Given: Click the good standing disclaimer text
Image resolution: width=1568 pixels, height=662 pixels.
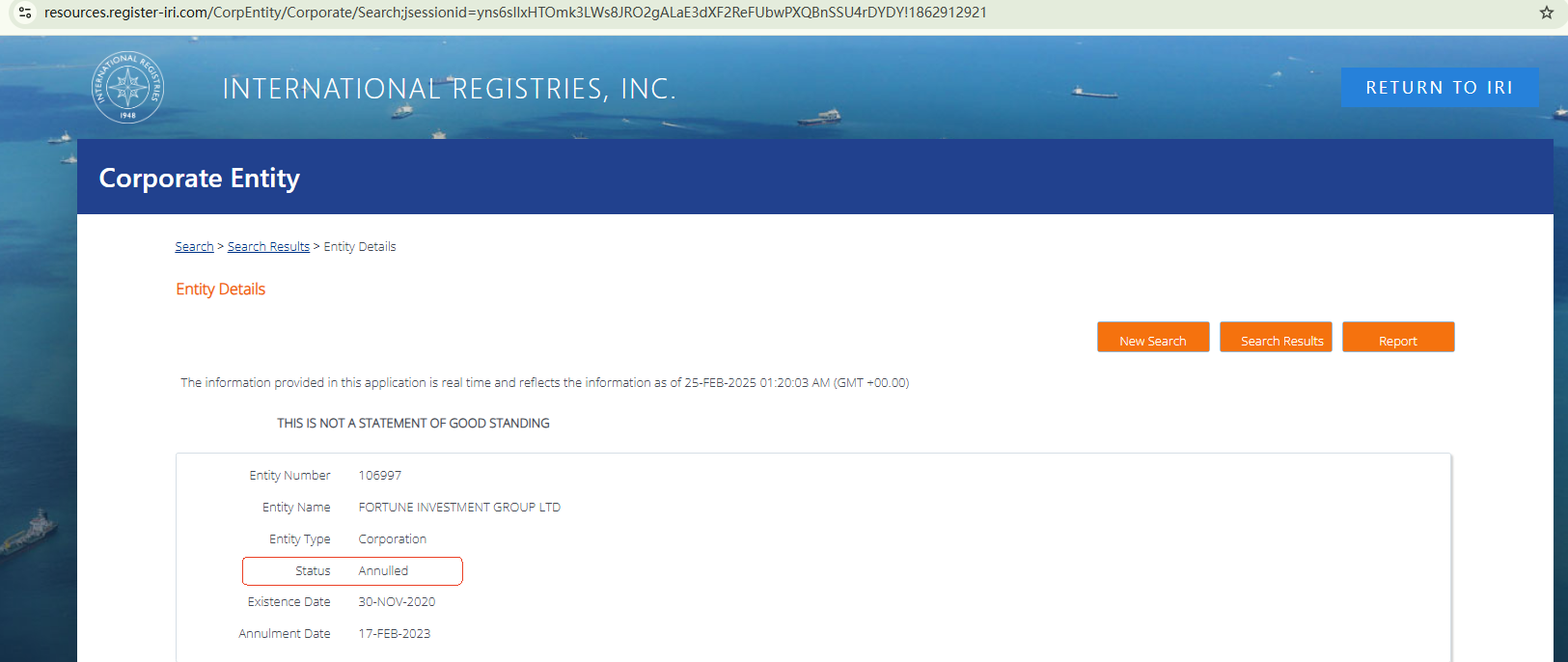Looking at the screenshot, I should click(x=413, y=424).
